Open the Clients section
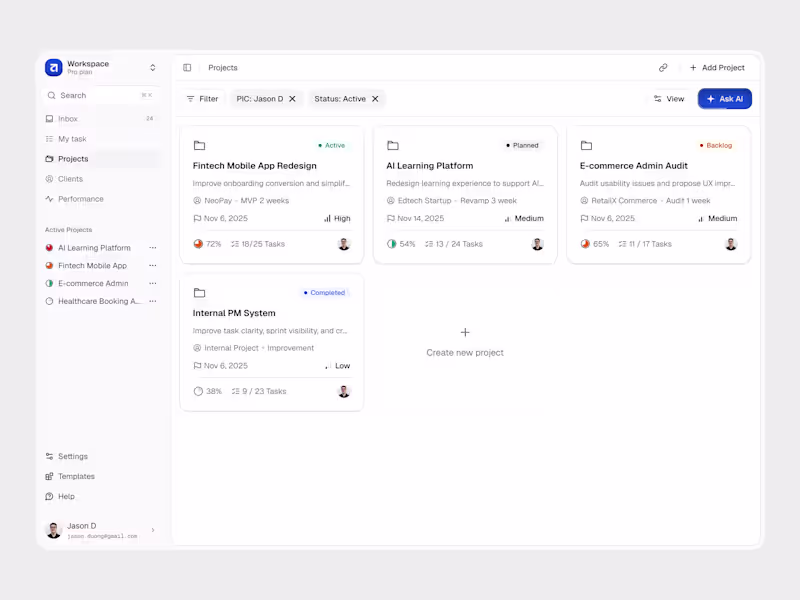Image resolution: width=800 pixels, height=600 pixels. point(70,178)
